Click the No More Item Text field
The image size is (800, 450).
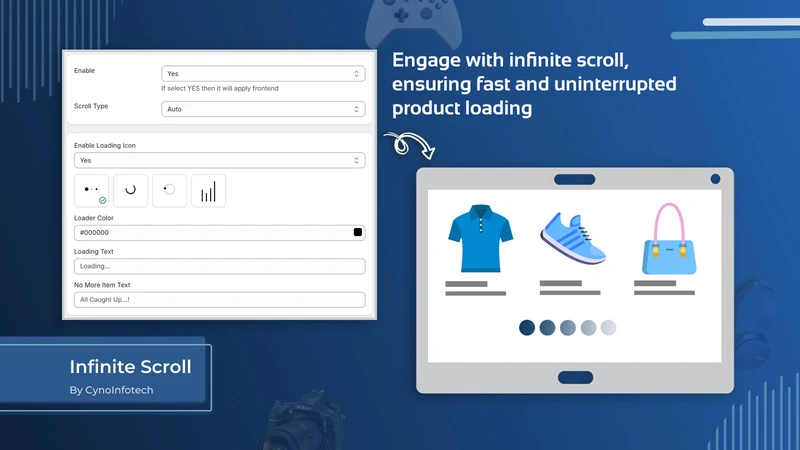[x=219, y=299]
